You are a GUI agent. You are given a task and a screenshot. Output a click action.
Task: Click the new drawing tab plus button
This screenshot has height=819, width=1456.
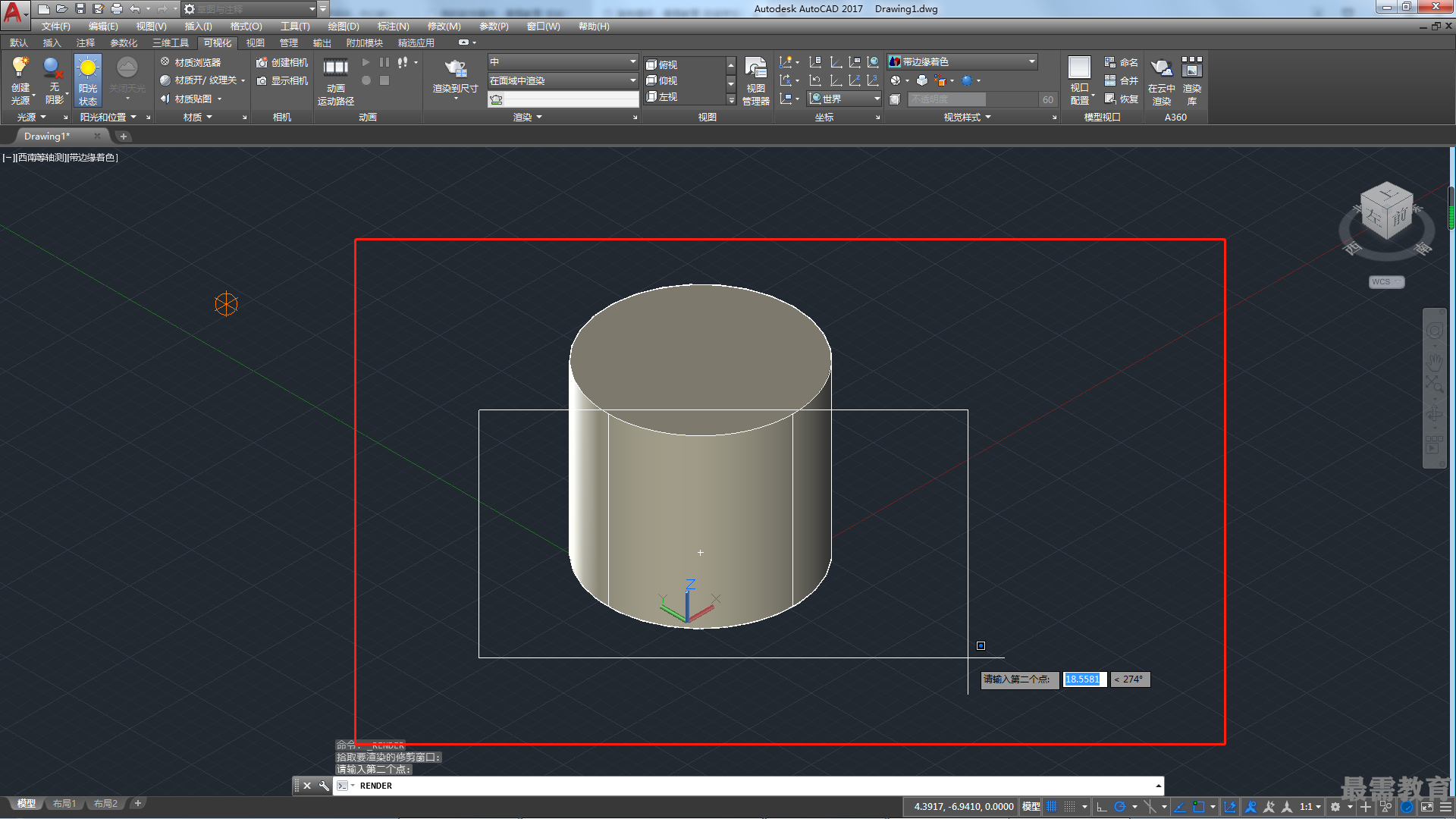click(124, 136)
